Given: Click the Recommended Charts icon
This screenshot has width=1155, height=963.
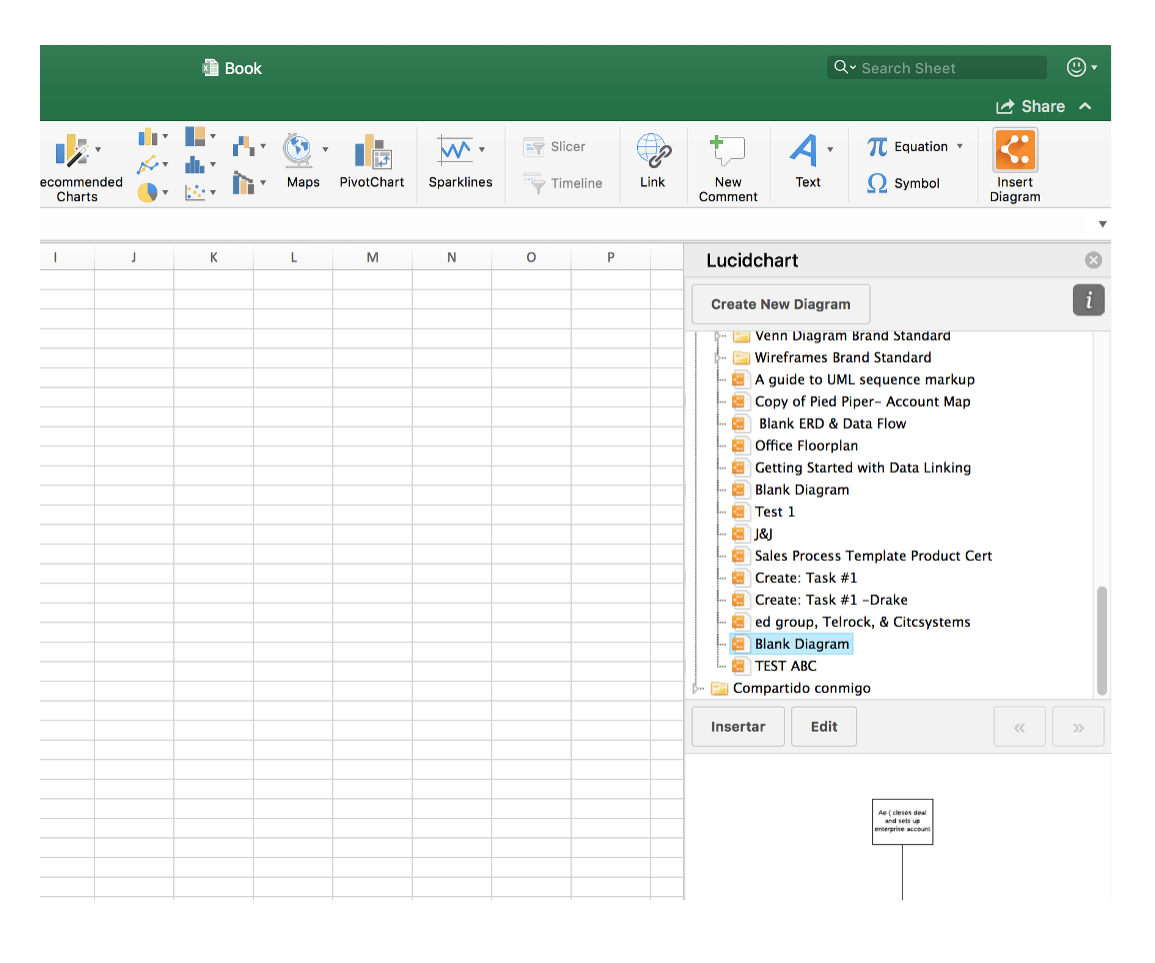Looking at the screenshot, I should 71,152.
